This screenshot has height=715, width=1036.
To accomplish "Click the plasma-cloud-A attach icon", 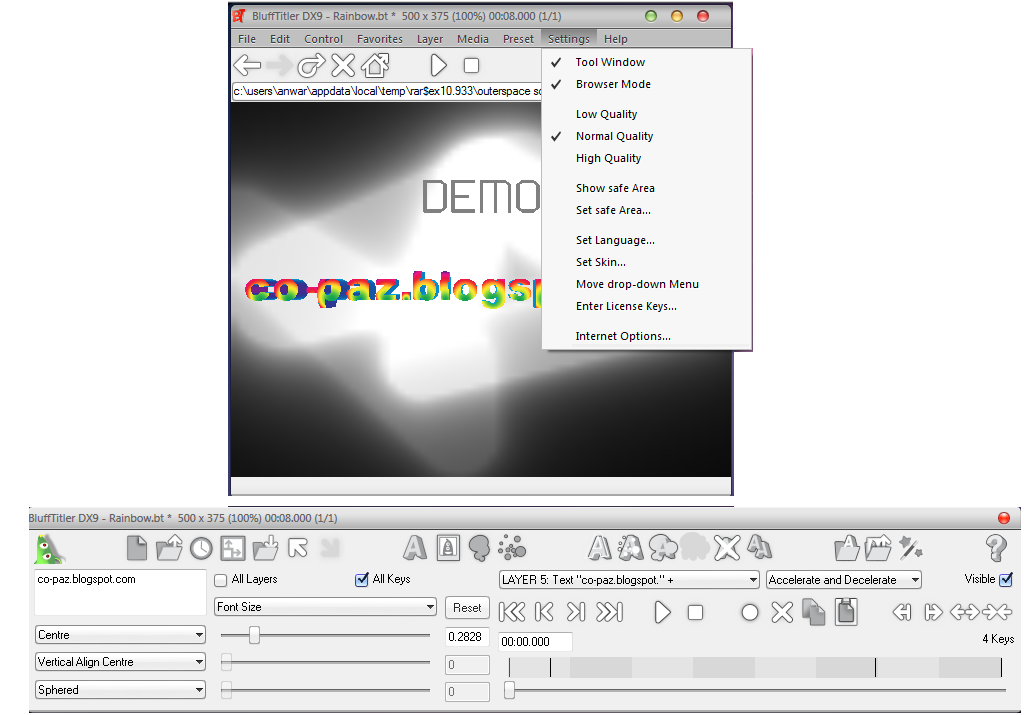I will click(663, 548).
